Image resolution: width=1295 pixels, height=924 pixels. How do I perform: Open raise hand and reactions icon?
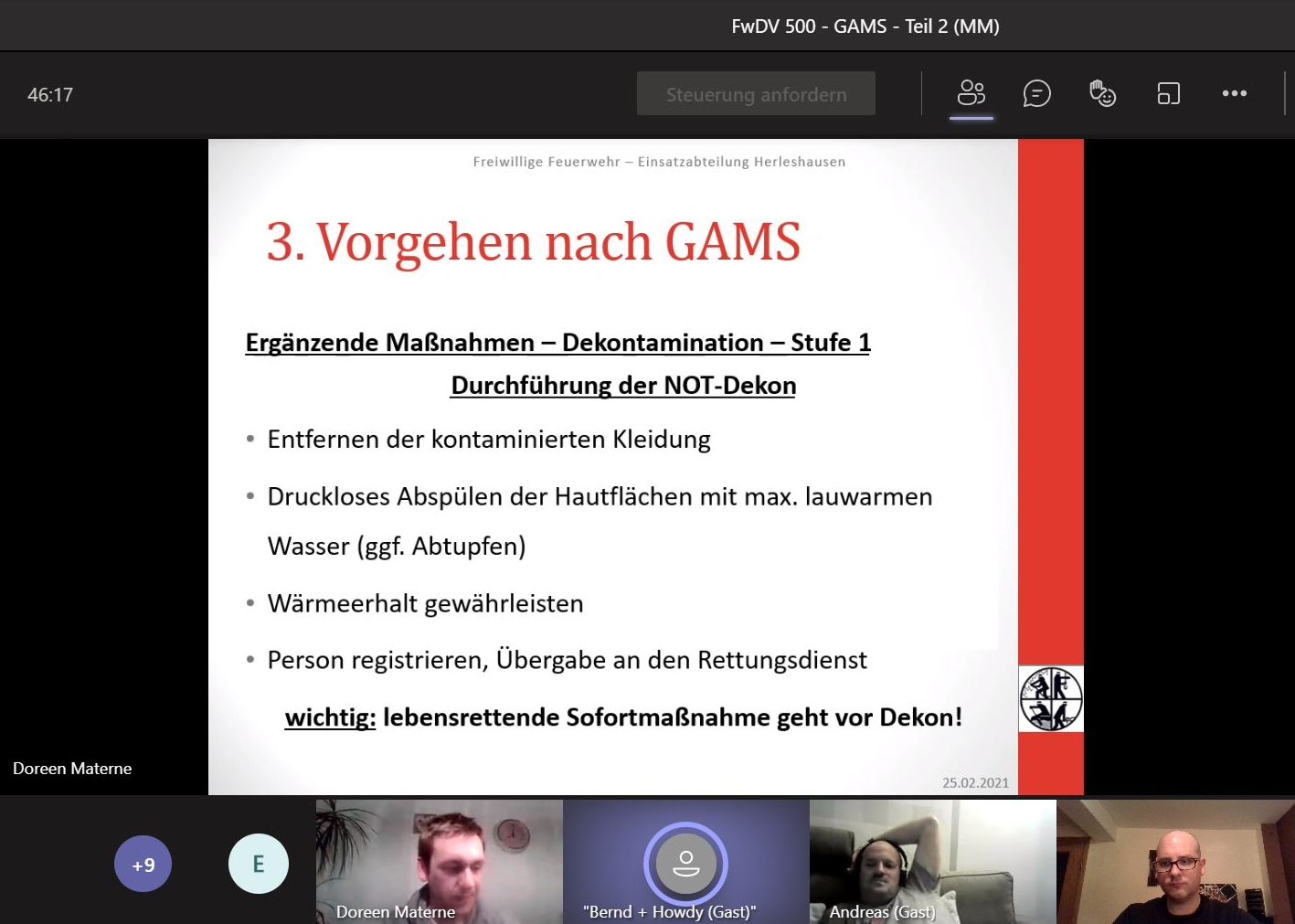pos(1102,93)
